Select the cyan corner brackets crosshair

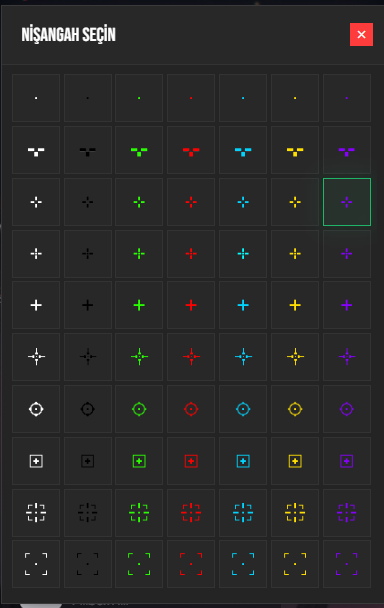[243, 564]
